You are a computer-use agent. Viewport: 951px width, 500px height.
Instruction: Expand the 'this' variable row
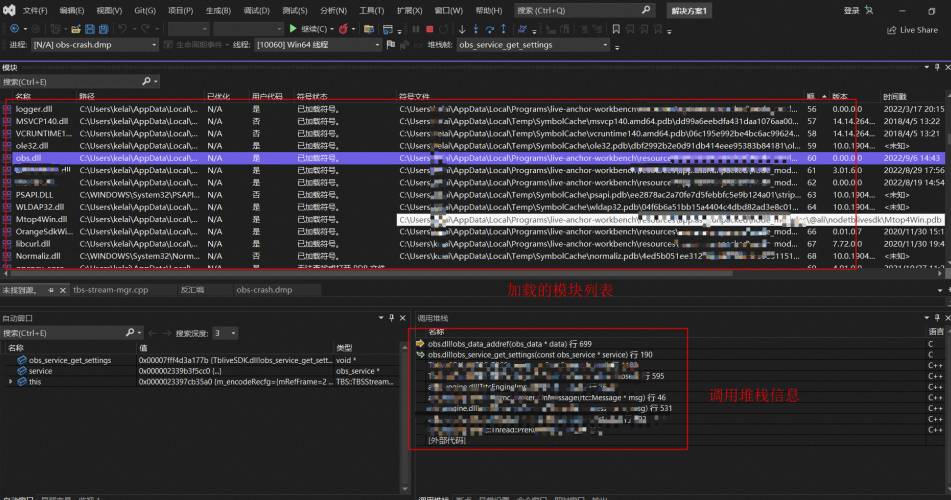tap(10, 382)
